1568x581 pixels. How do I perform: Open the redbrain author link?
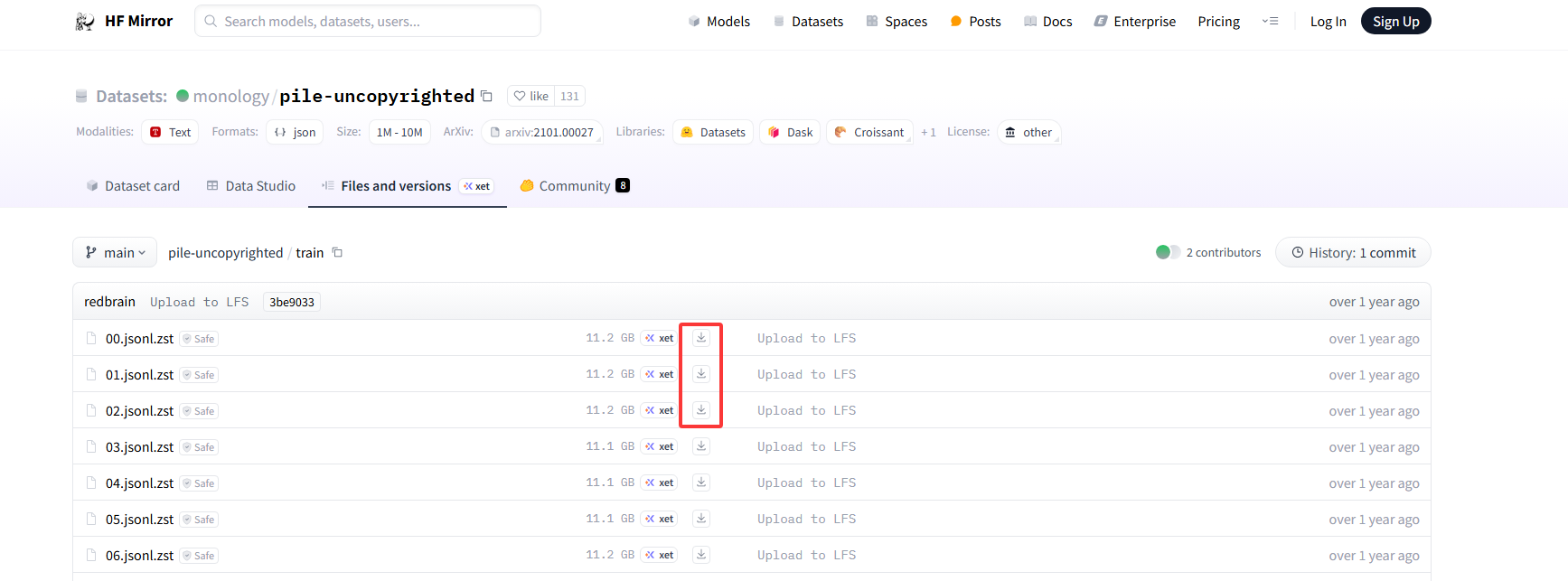point(109,302)
